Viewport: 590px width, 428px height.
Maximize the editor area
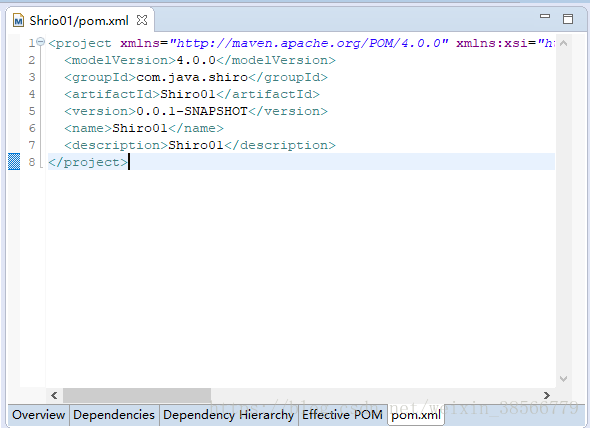pos(568,19)
